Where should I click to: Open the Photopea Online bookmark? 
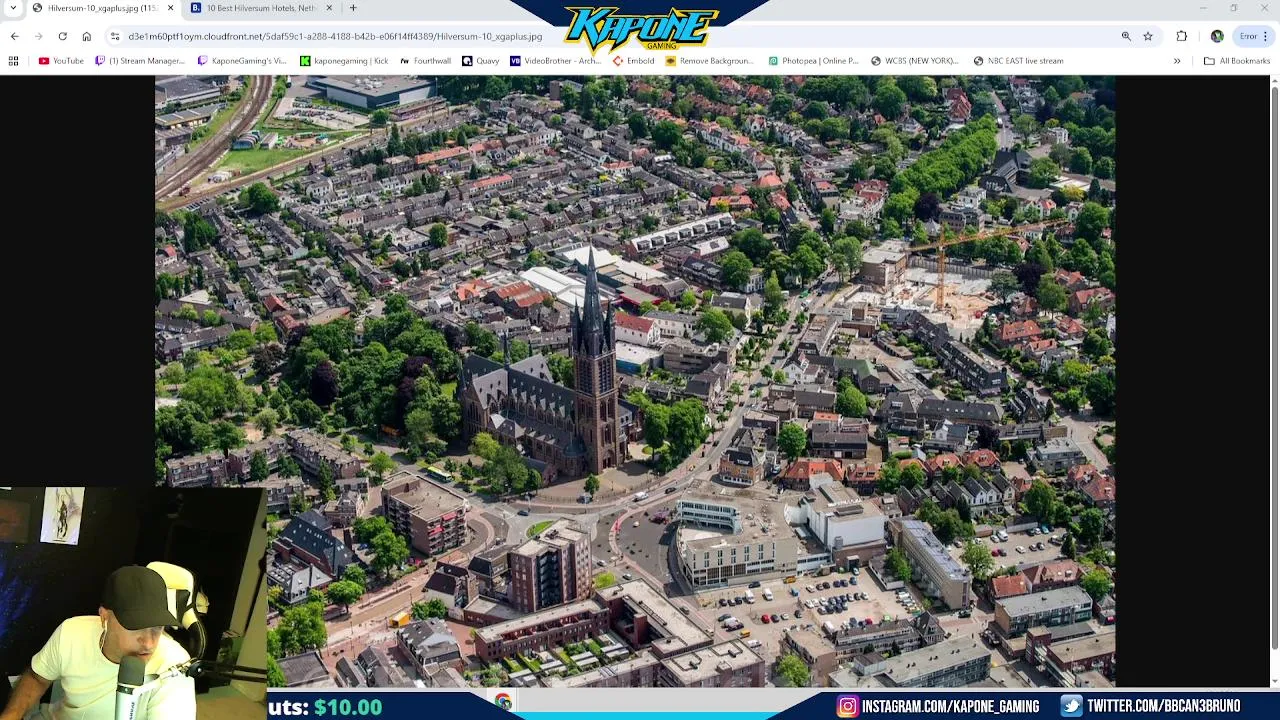pos(813,61)
